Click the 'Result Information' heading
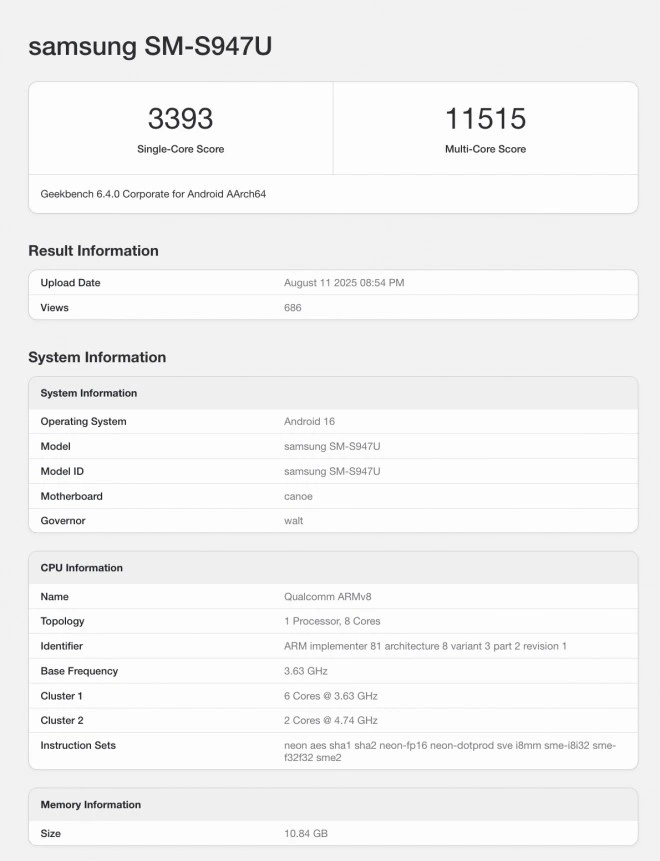Screen dimensions: 660x861 [x=93, y=250]
